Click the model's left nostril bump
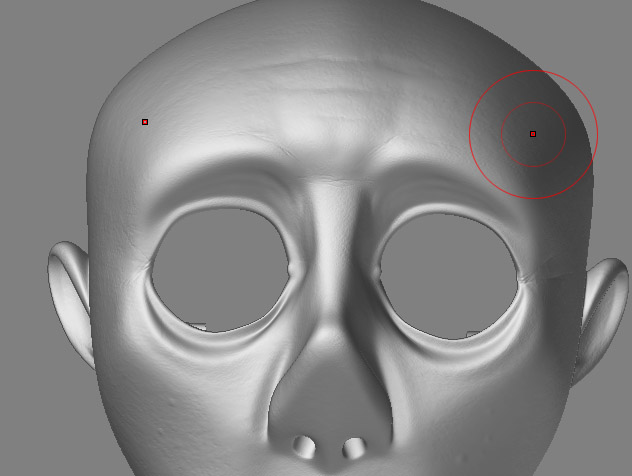The width and height of the screenshot is (632, 476). [304, 446]
